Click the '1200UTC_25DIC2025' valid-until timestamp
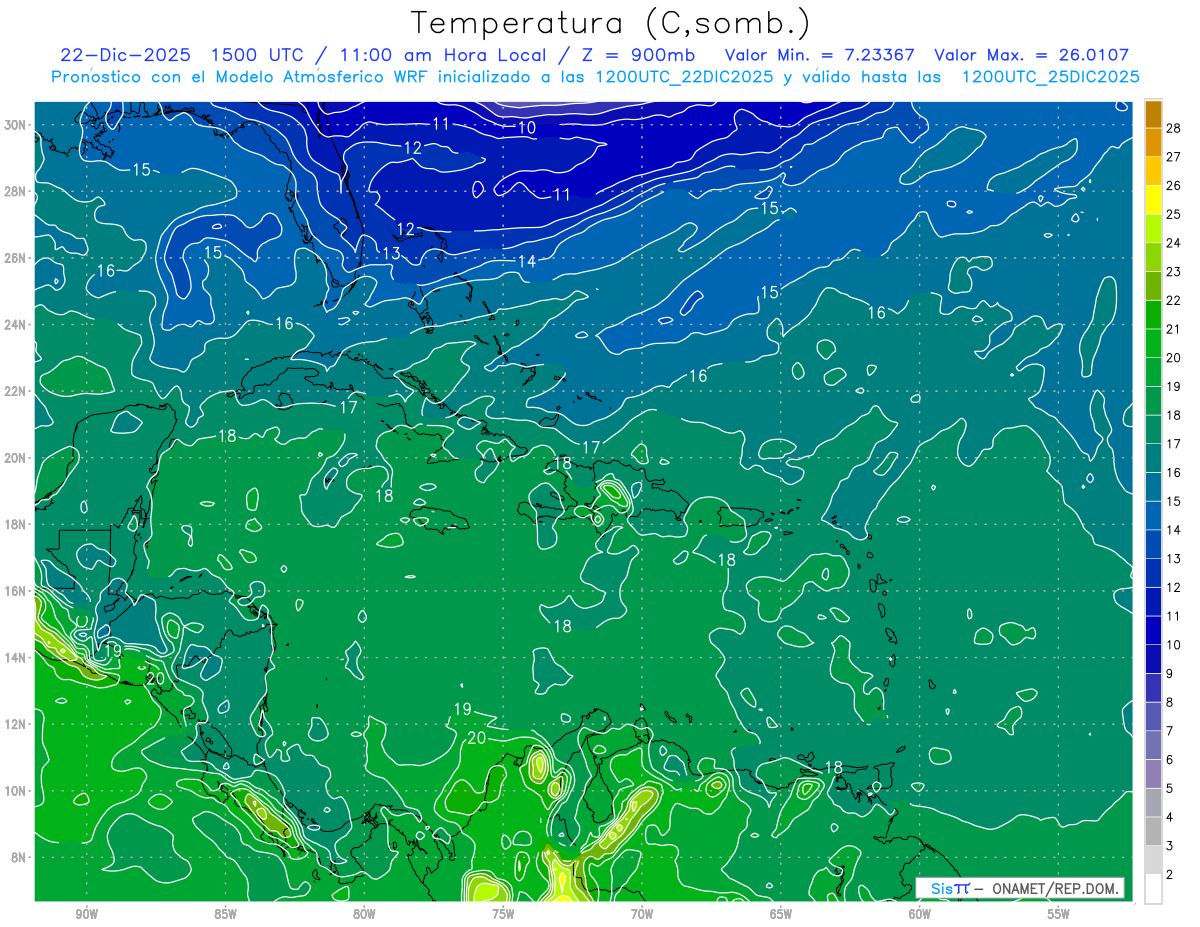The image size is (1200, 927). point(1050,77)
